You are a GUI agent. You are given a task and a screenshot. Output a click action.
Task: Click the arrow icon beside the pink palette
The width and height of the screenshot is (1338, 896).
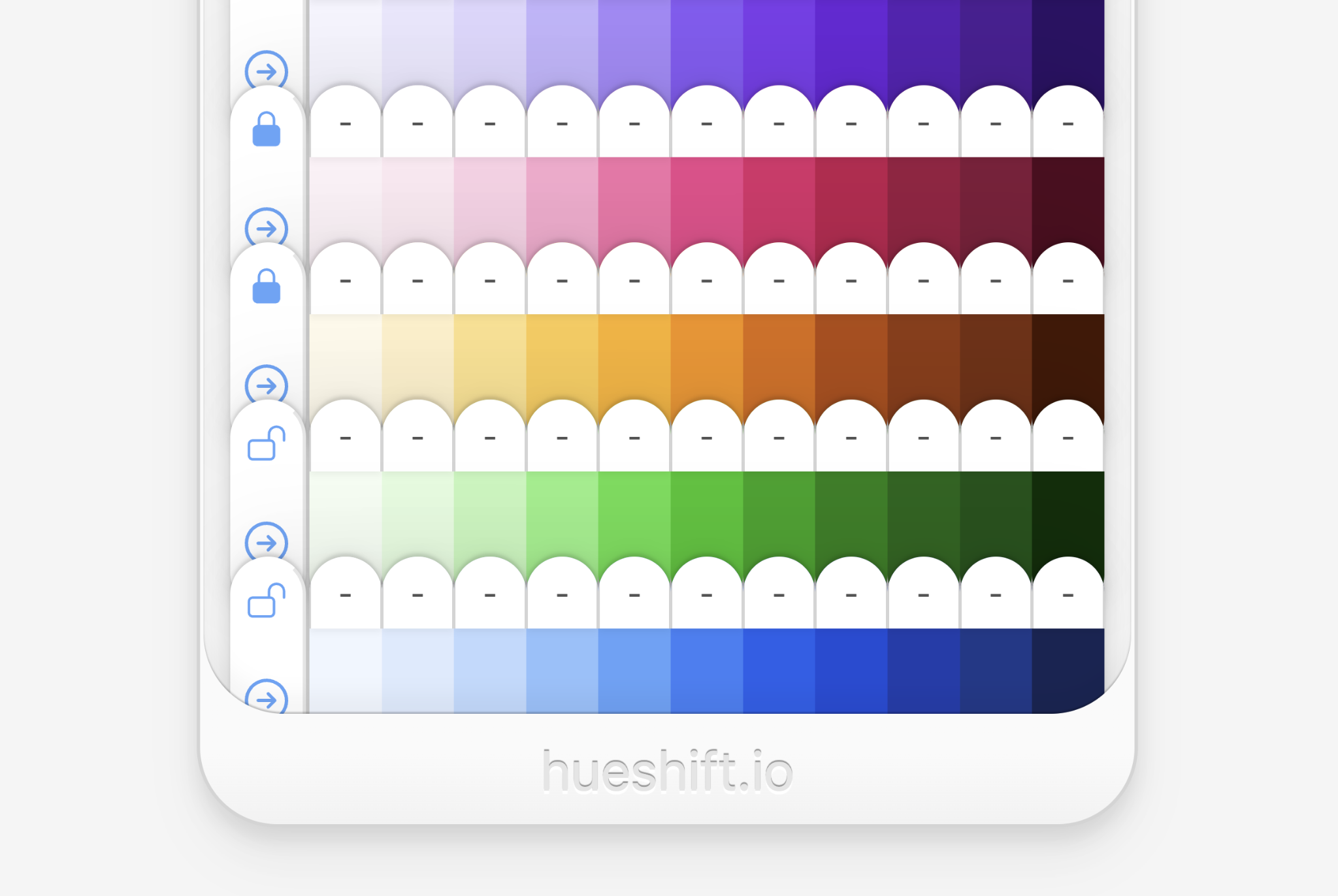pos(267,229)
